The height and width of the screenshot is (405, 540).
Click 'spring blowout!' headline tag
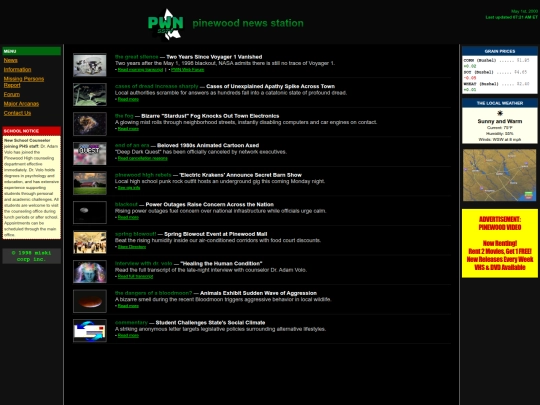click(x=135, y=234)
